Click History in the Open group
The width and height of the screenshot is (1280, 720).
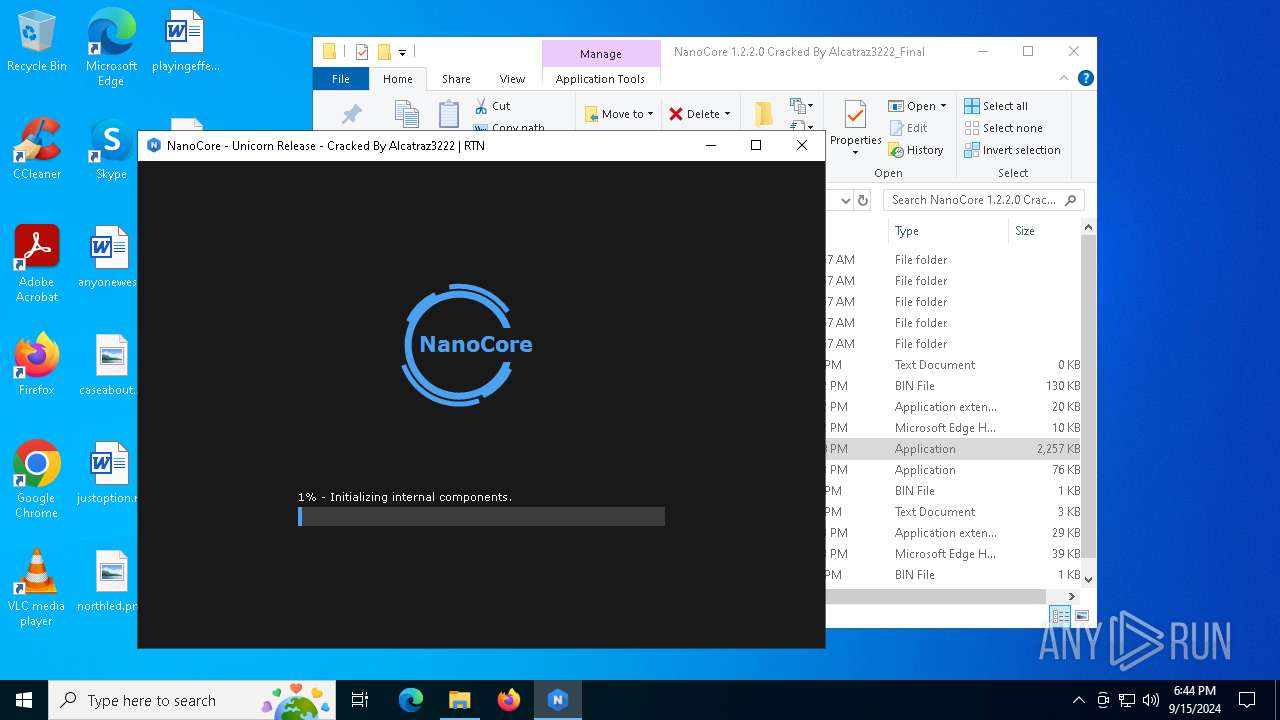pos(915,150)
